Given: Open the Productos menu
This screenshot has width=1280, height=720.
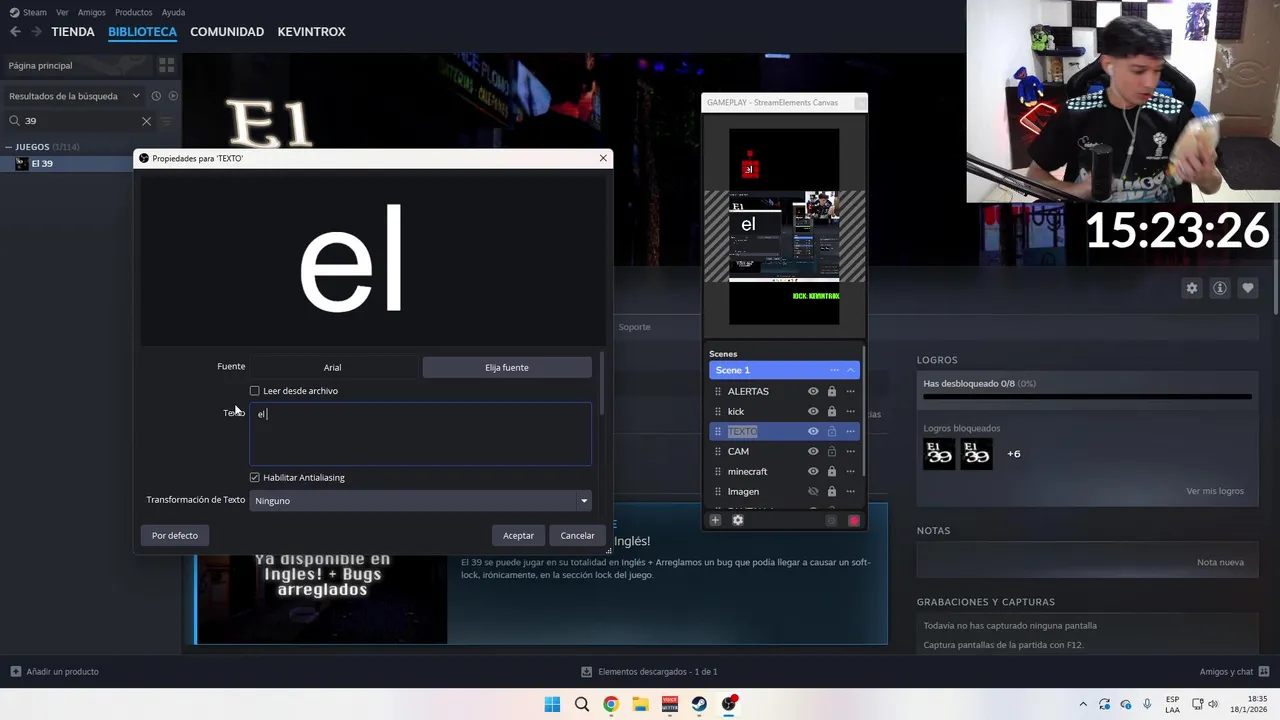Looking at the screenshot, I should pyautogui.click(x=134, y=12).
